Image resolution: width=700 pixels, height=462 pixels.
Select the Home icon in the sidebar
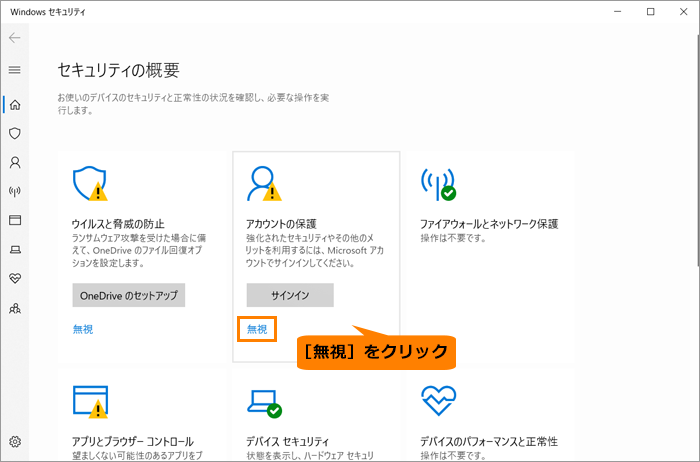click(x=15, y=105)
